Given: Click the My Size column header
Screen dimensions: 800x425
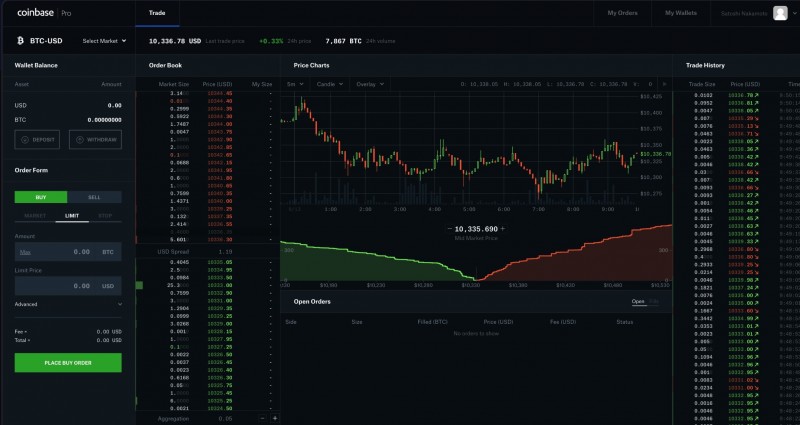Looking at the screenshot, I should [262, 84].
